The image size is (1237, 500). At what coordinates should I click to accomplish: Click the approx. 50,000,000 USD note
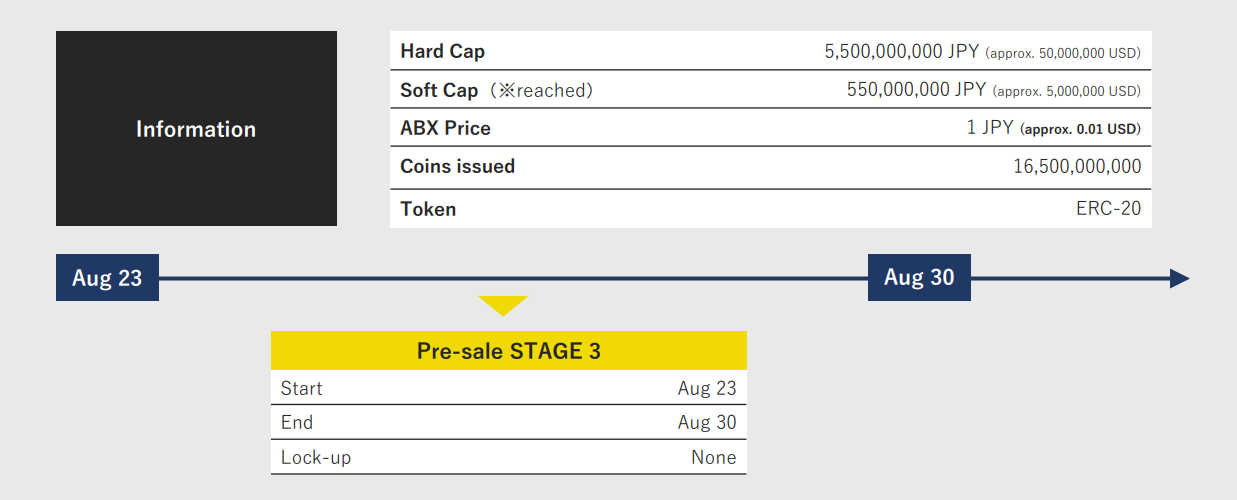point(1064,53)
